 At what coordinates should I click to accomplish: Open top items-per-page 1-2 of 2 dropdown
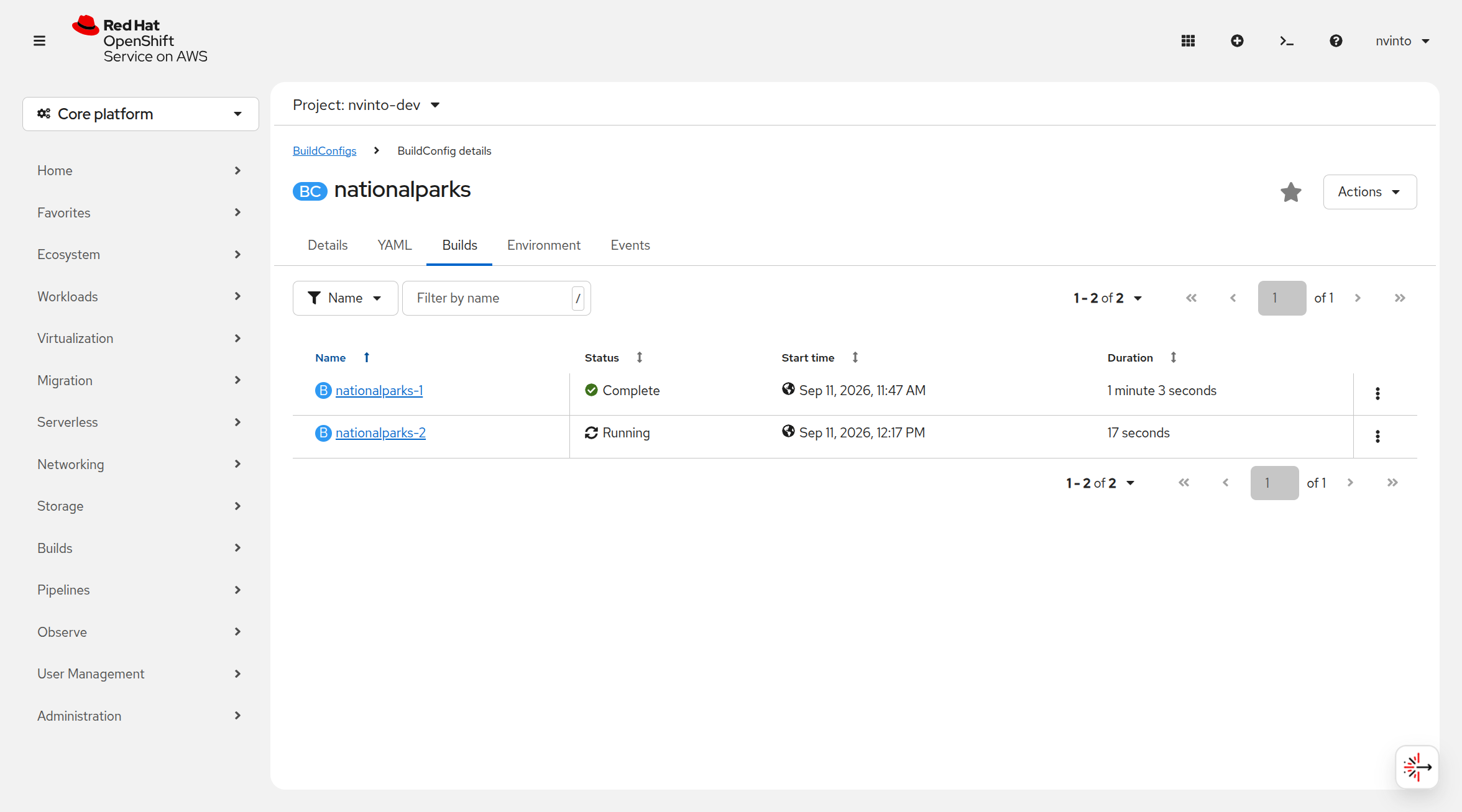coord(1107,298)
